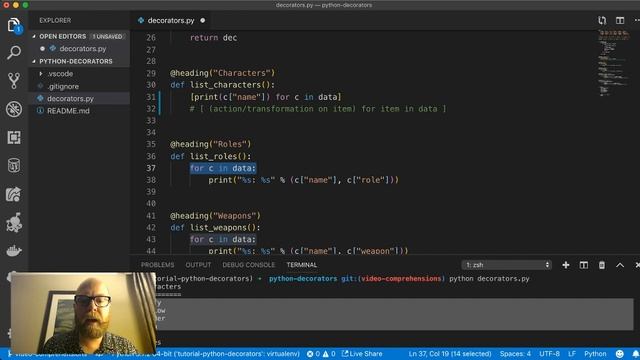This screenshot has width=640, height=360.
Task: Create a new terminal with plus icon
Action: pyautogui.click(x=566, y=265)
